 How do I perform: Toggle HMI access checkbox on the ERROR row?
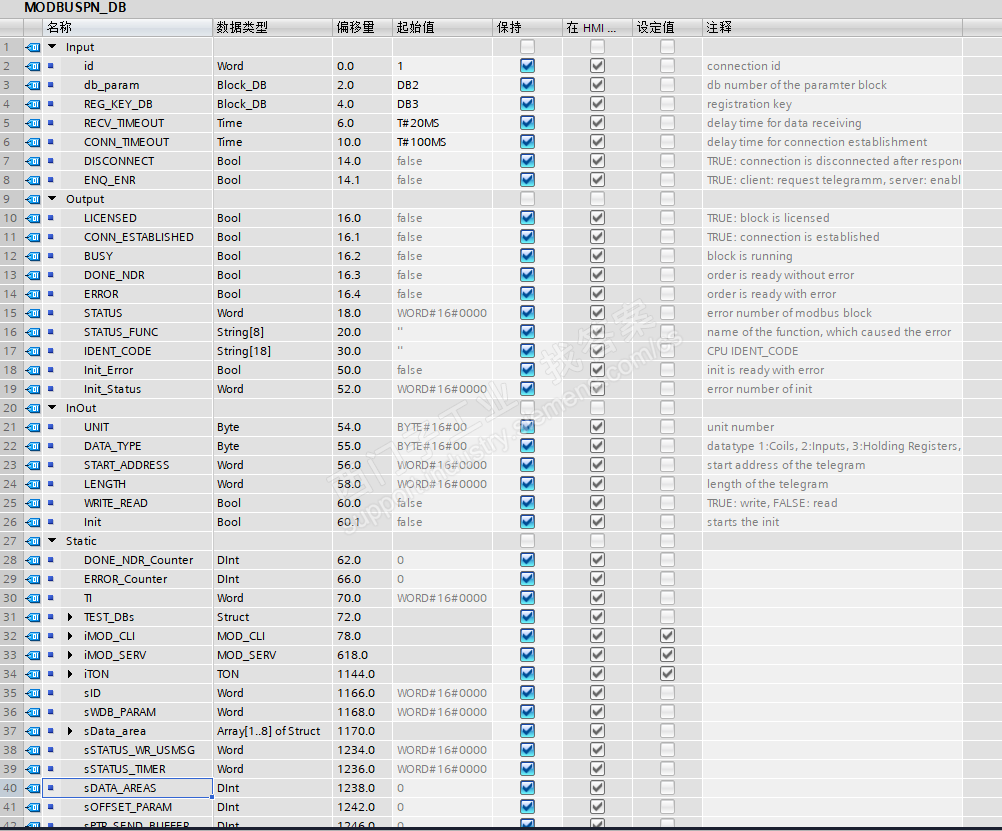(x=597, y=294)
